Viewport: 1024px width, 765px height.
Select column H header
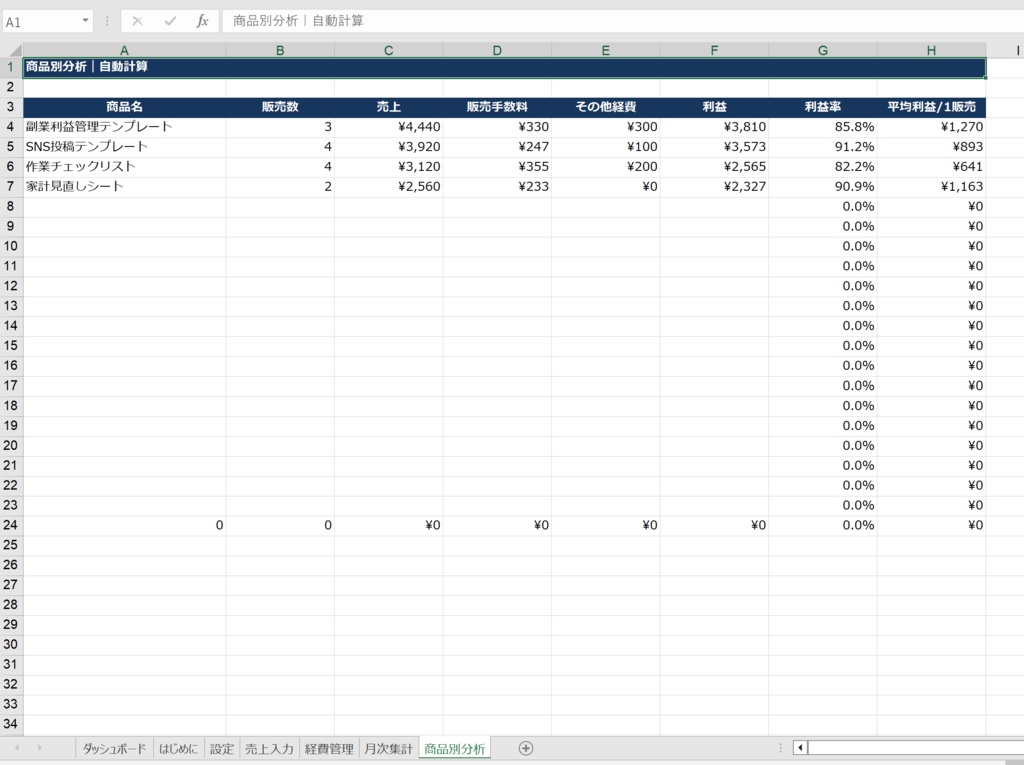tap(931, 50)
